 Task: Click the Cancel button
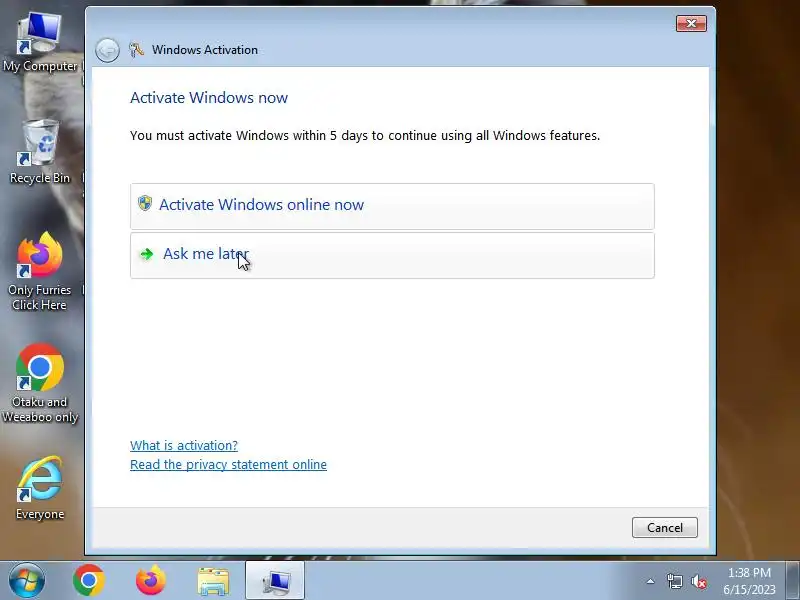(x=664, y=528)
